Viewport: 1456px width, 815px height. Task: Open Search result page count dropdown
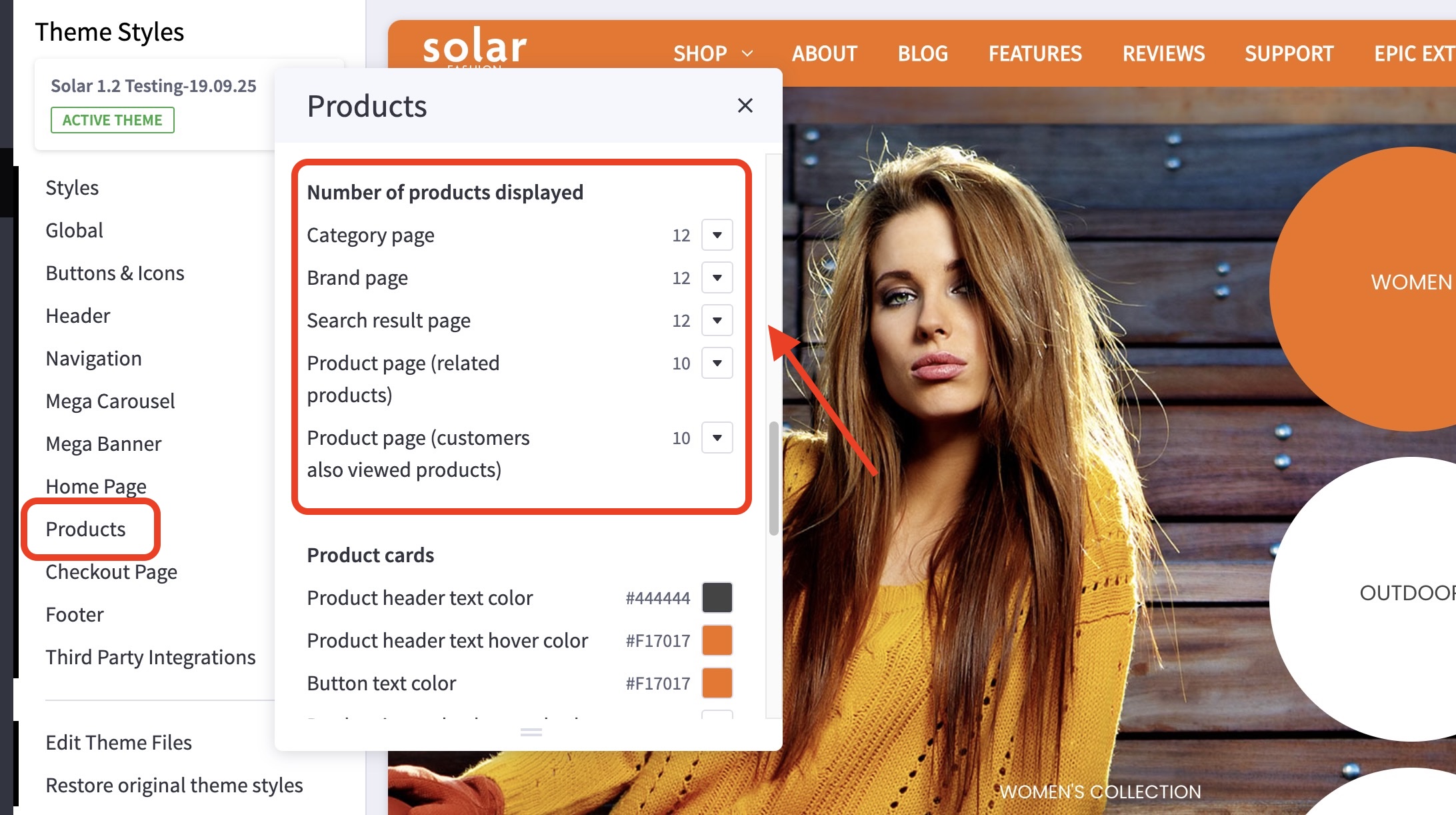click(717, 320)
